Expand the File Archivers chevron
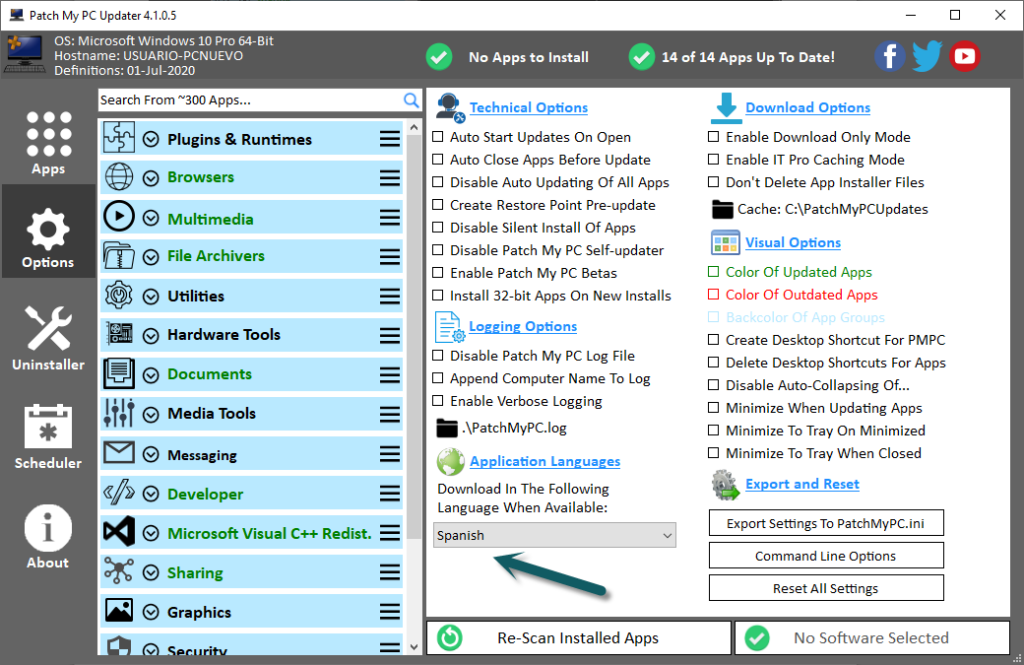 point(151,257)
